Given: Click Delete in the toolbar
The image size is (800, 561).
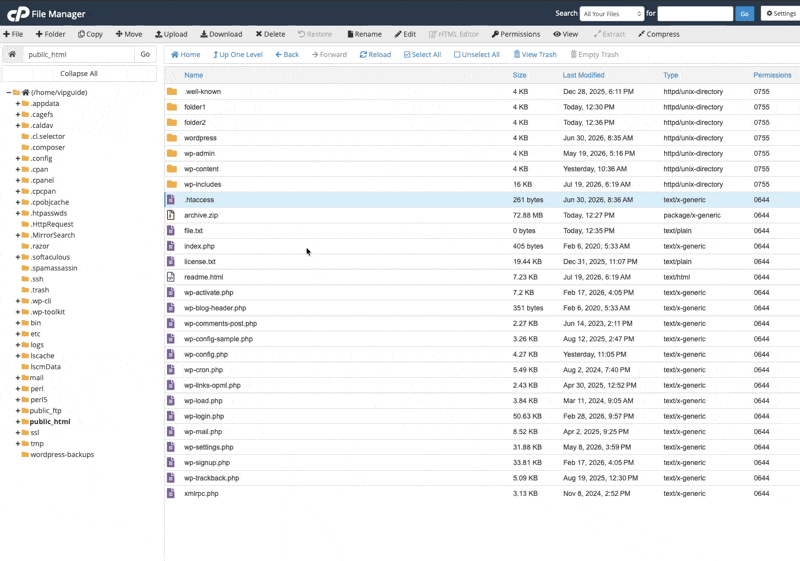Looking at the screenshot, I should (x=270, y=34).
